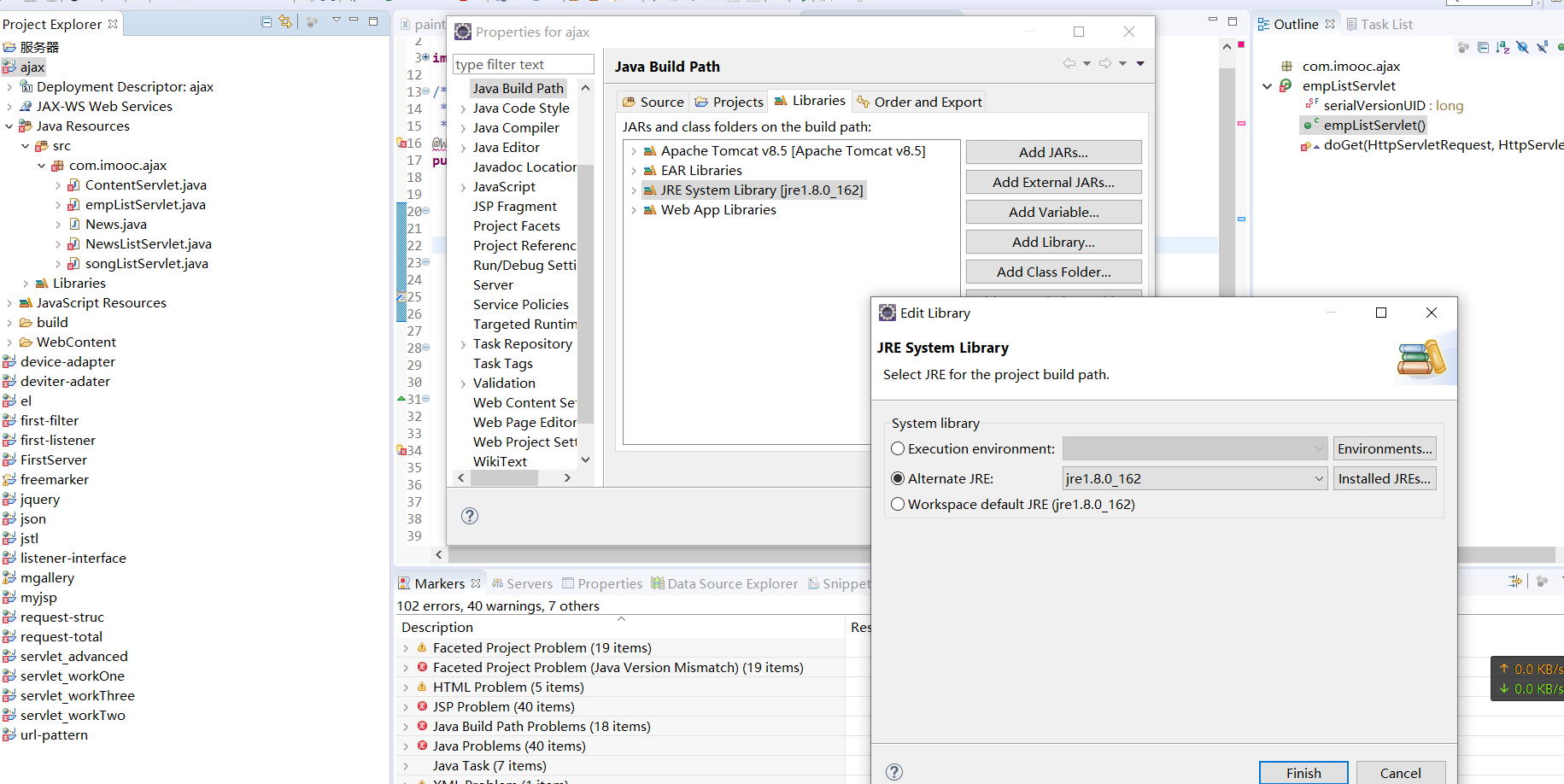The width and height of the screenshot is (1564, 784).
Task: Select empListServlet class icon in Outline
Action: [1286, 85]
